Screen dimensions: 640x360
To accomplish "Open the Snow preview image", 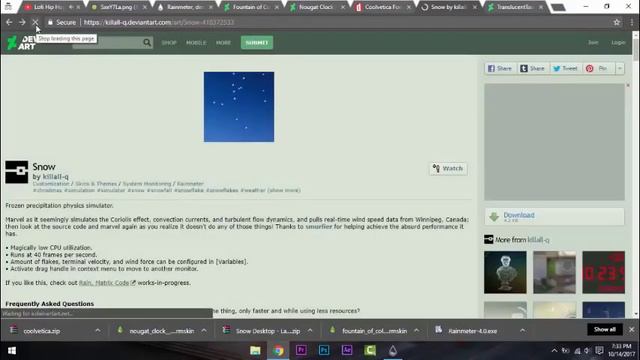I will tap(239, 107).
